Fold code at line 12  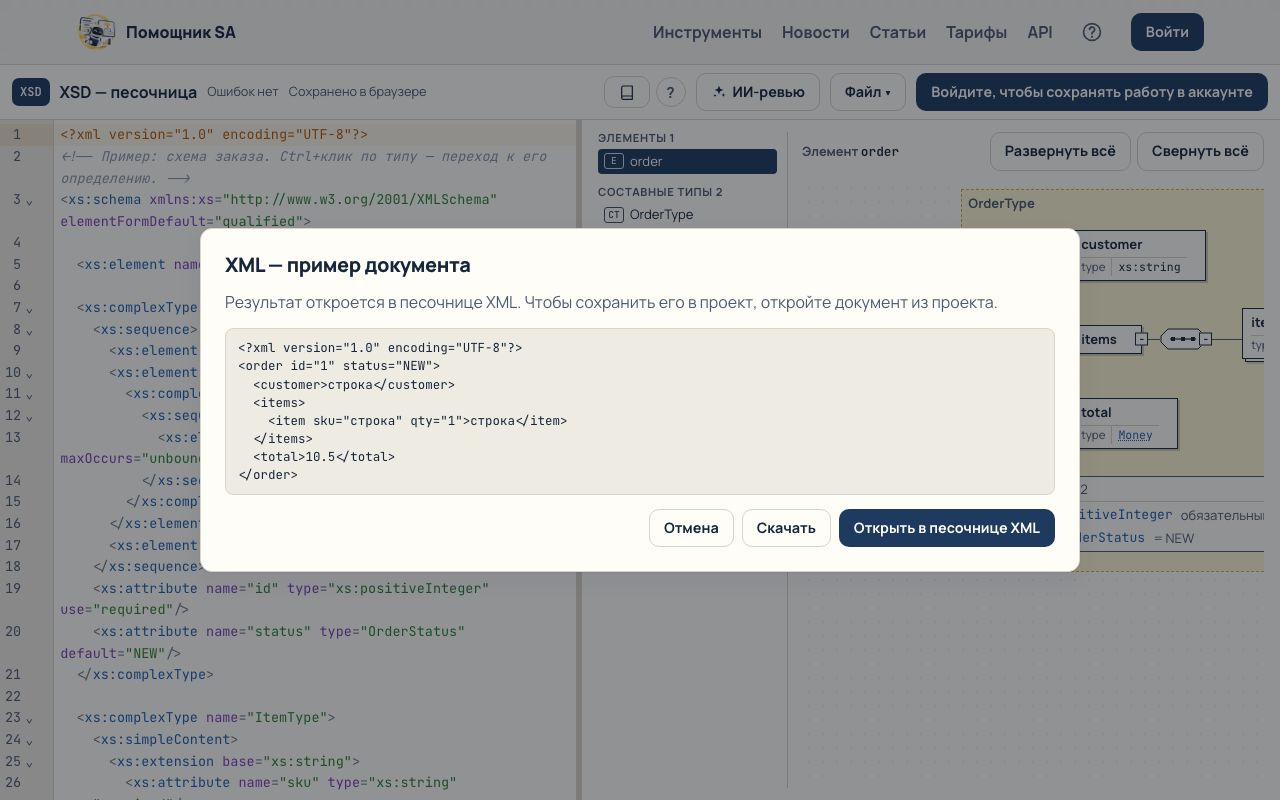(x=29, y=417)
